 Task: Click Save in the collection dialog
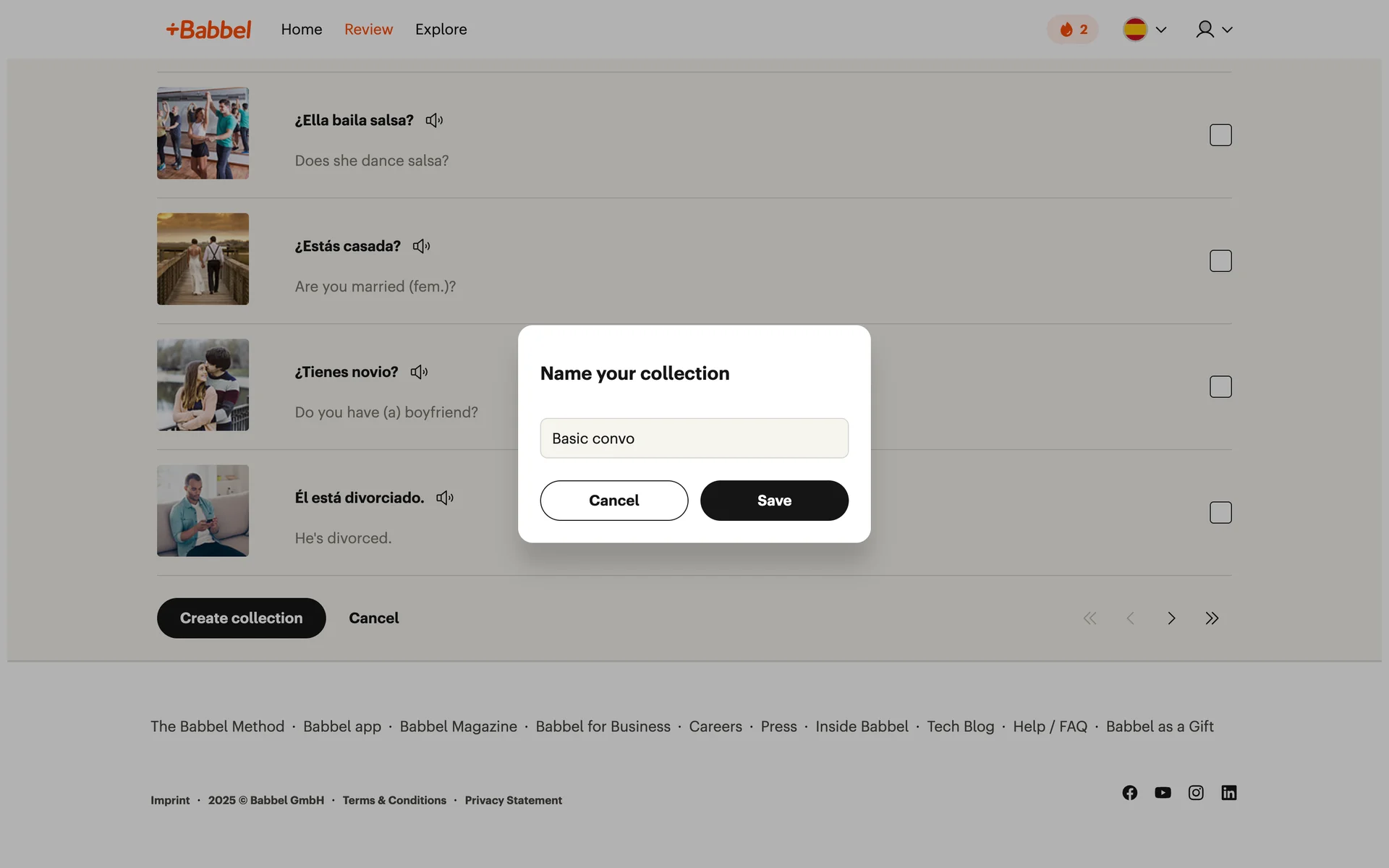[x=773, y=501]
